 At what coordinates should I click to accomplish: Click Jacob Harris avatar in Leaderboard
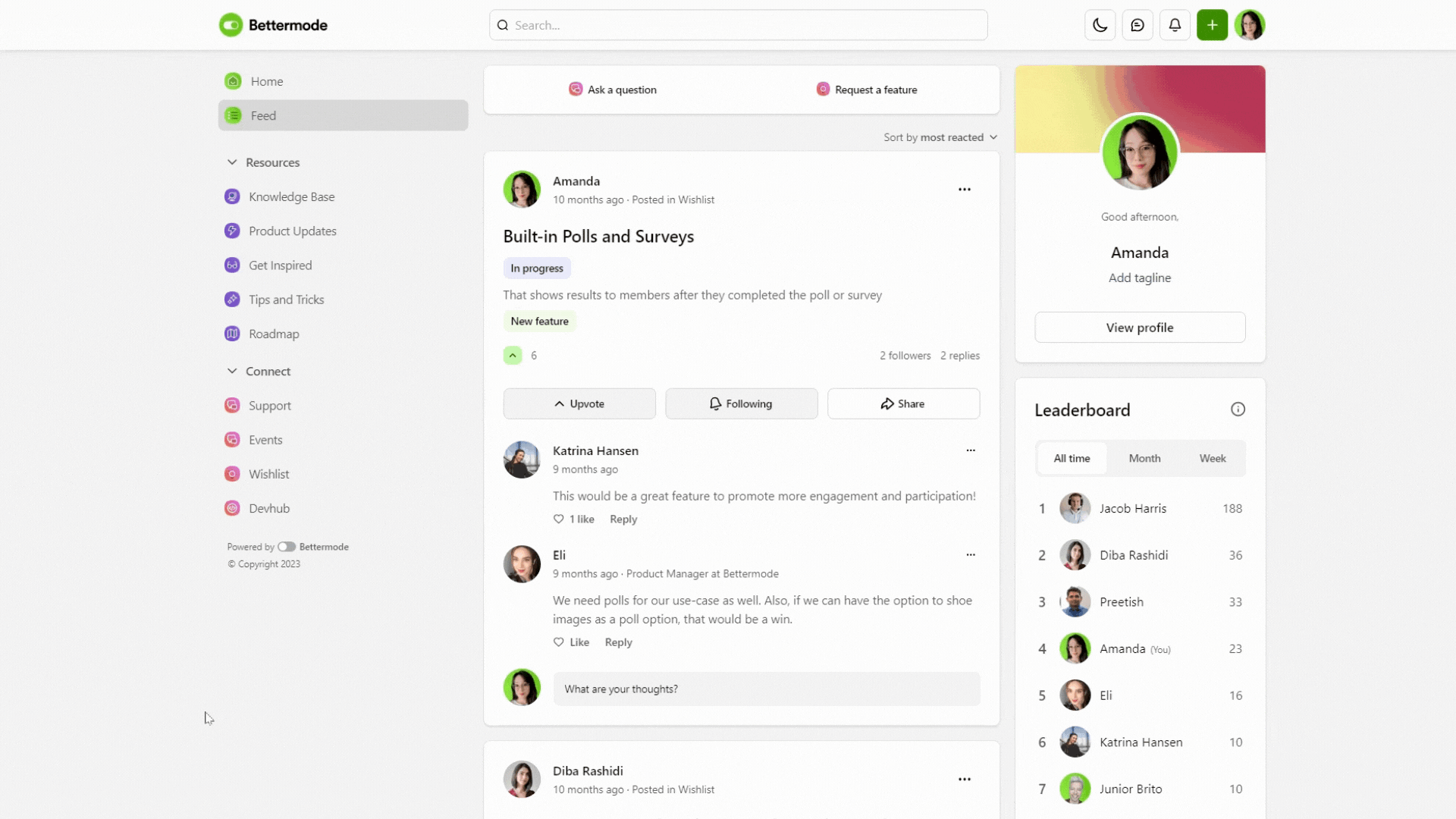coord(1075,508)
